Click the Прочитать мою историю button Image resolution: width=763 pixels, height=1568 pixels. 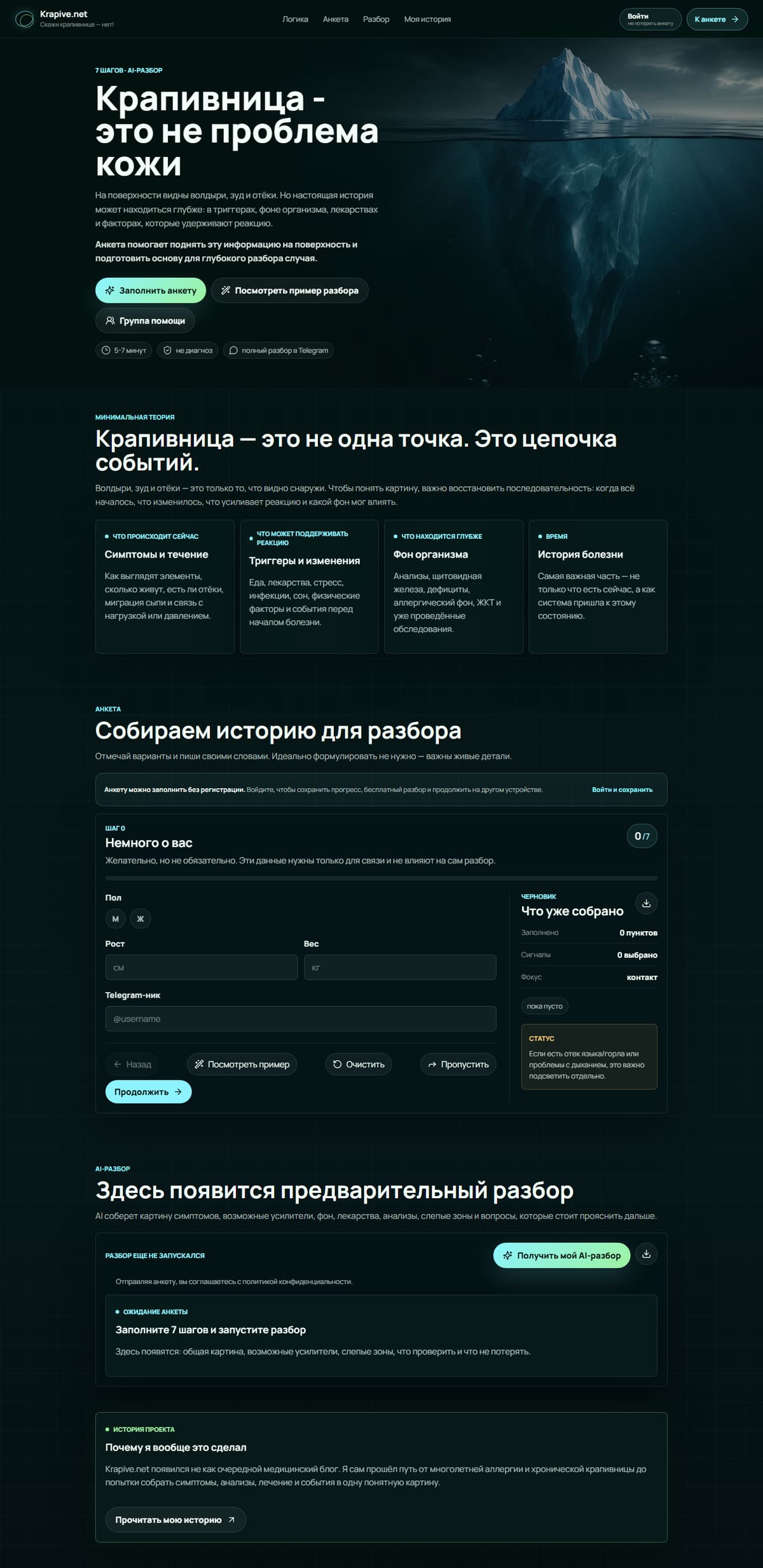175,1520
